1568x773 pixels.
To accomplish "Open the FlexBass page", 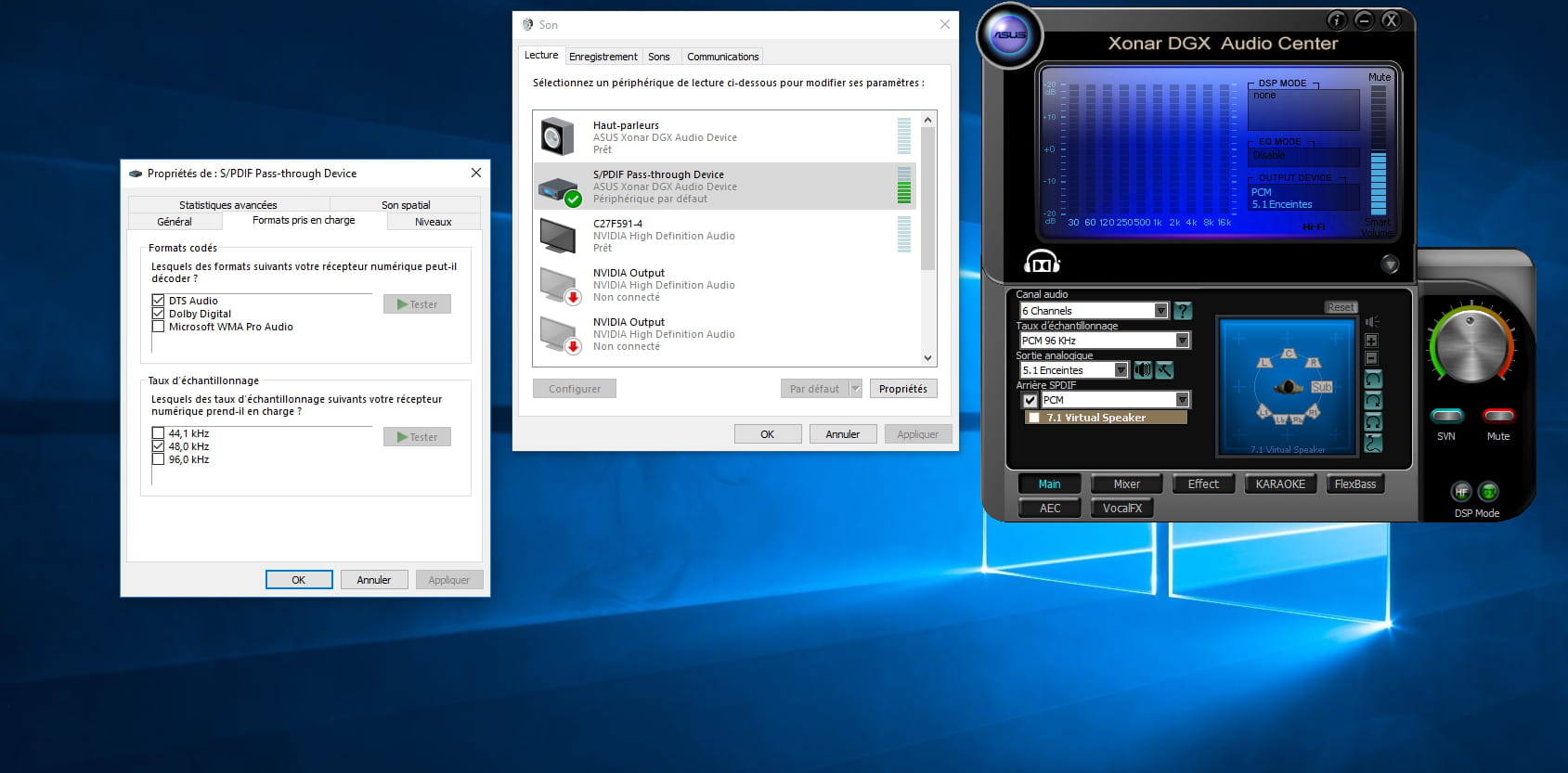I will click(1355, 484).
